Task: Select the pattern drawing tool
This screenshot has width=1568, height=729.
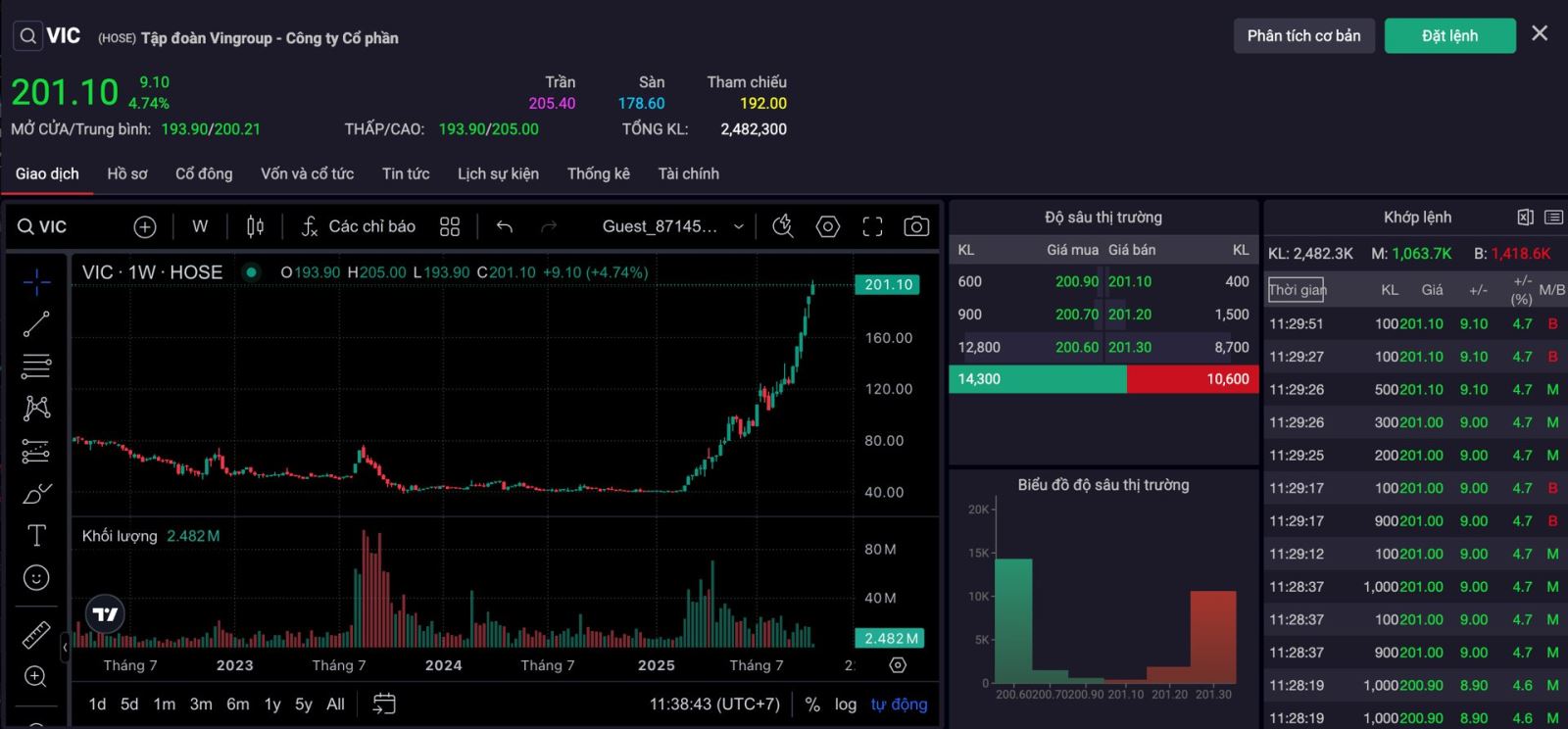Action: [x=36, y=408]
